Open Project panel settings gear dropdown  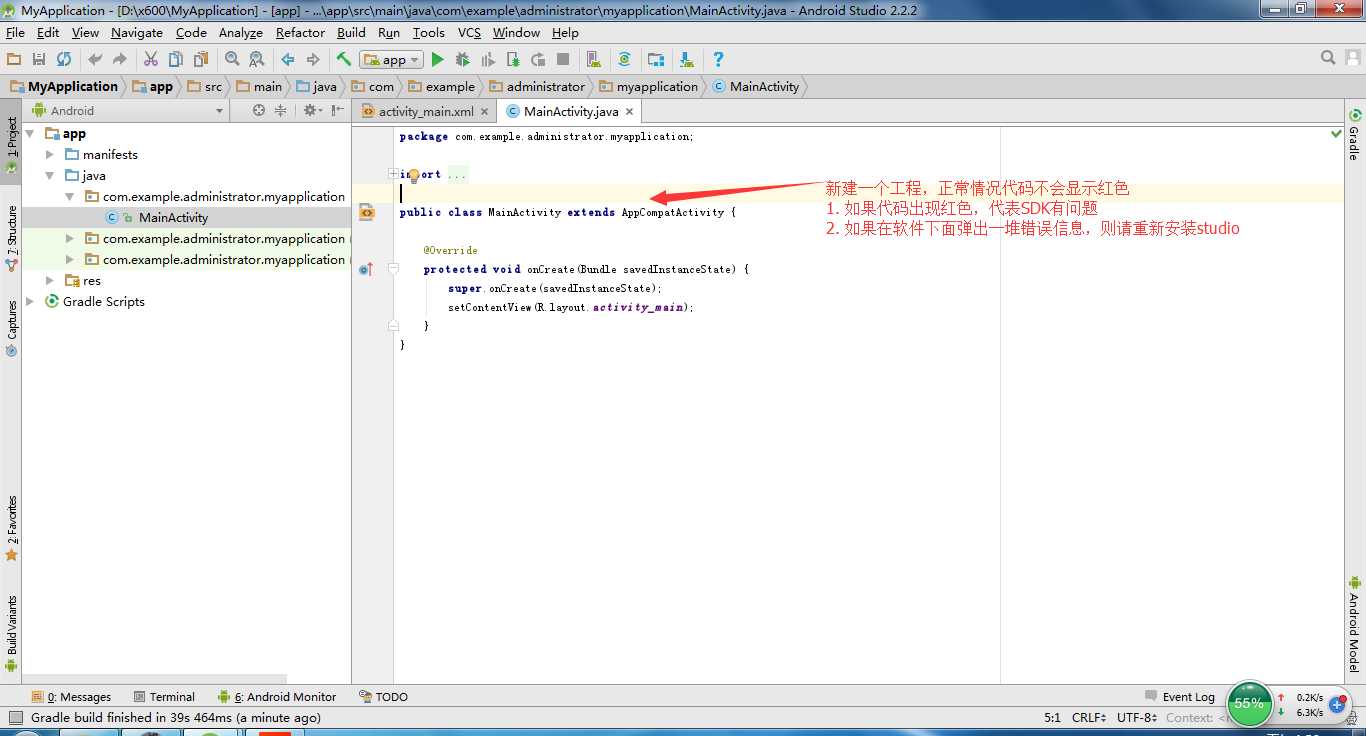click(312, 110)
